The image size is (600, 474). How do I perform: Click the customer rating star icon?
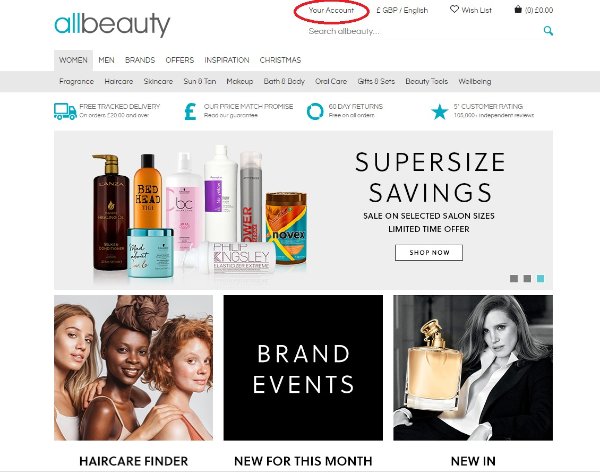439,112
